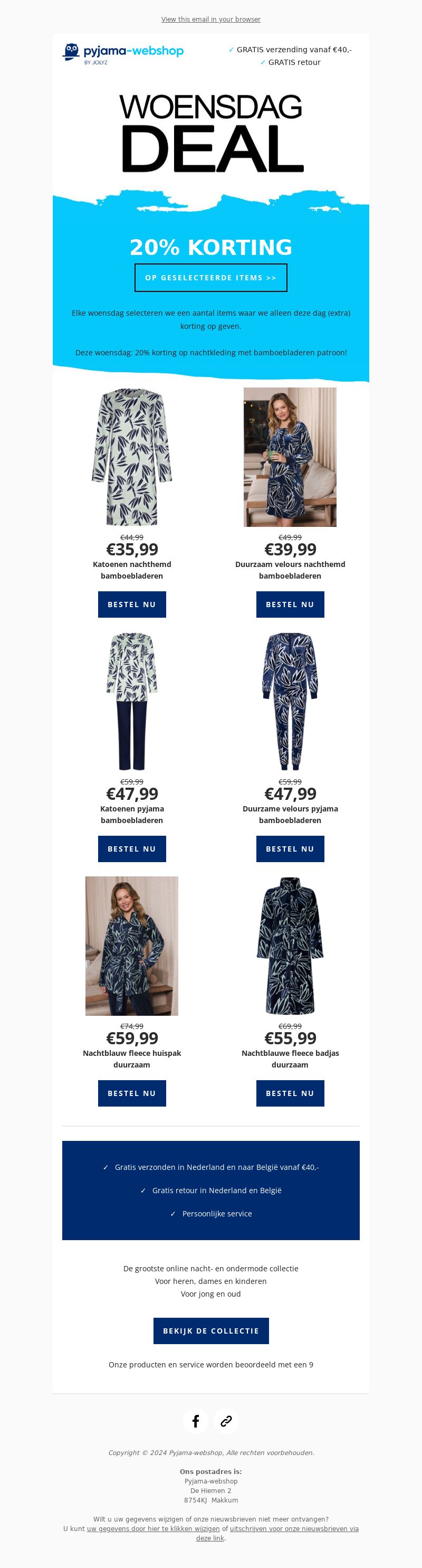Click the pyjama-webshop owl logo
Screen dimensions: 422x1568
(x=123, y=53)
